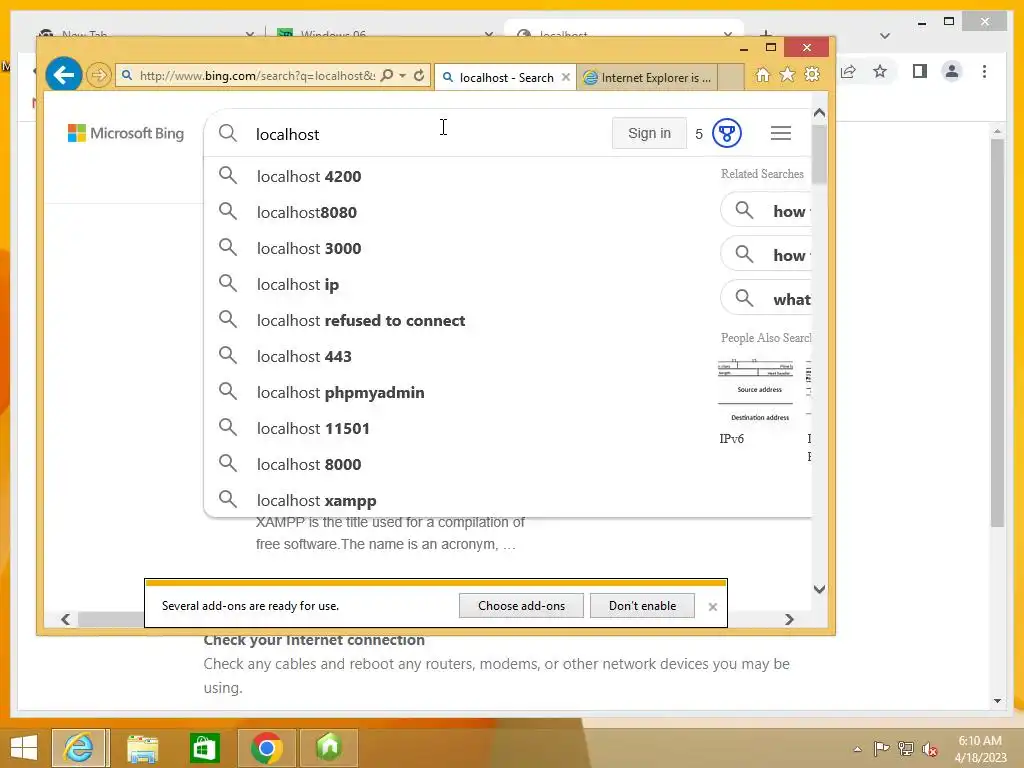Open the Windows Start button
This screenshot has width=1024, height=768.
(24, 748)
